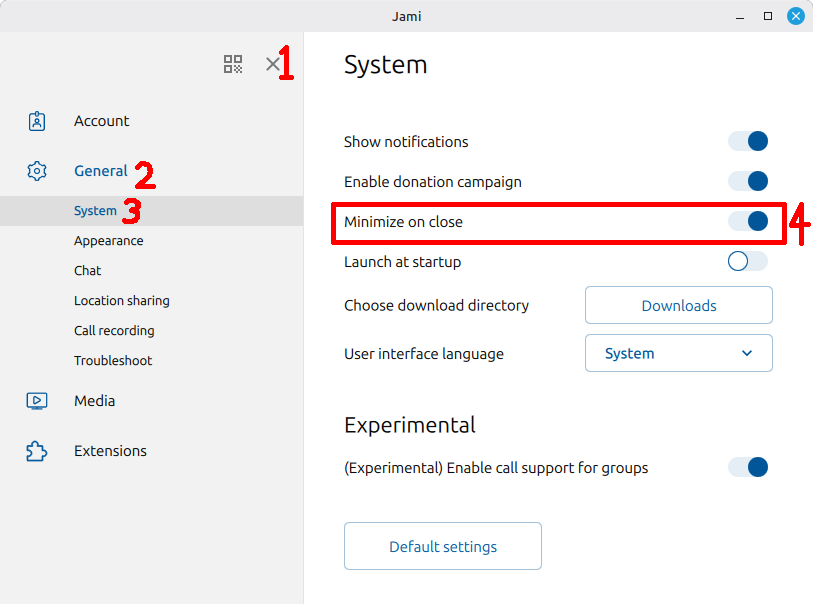Select the Troubleshoot menu item

point(113,361)
